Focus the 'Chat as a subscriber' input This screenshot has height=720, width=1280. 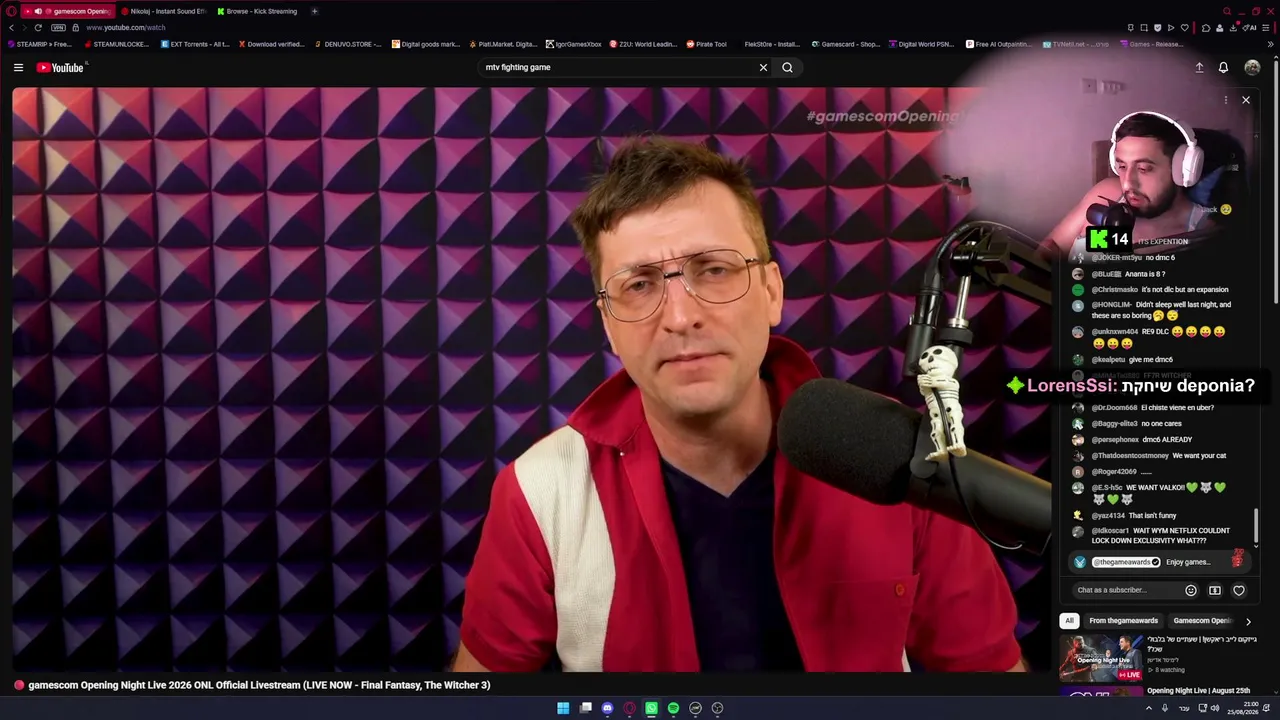1125,590
